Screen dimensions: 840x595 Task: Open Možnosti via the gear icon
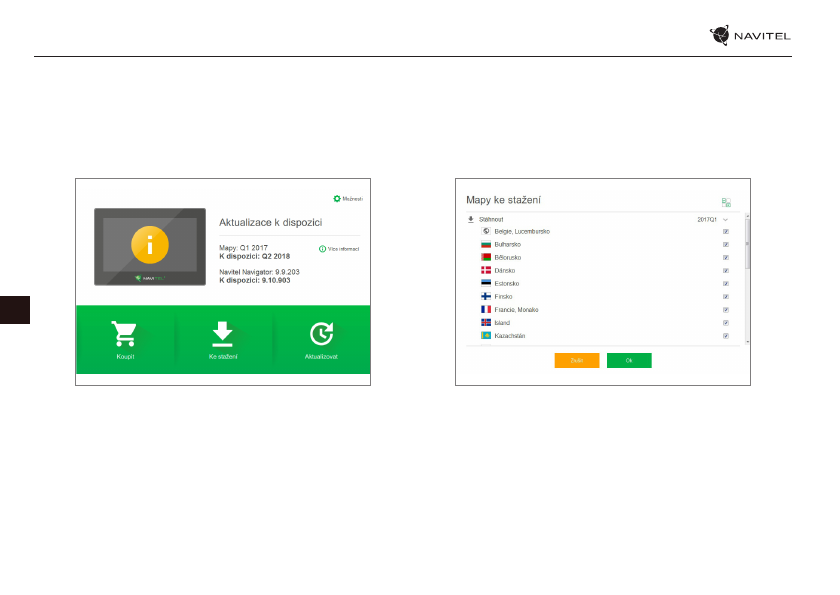point(337,199)
